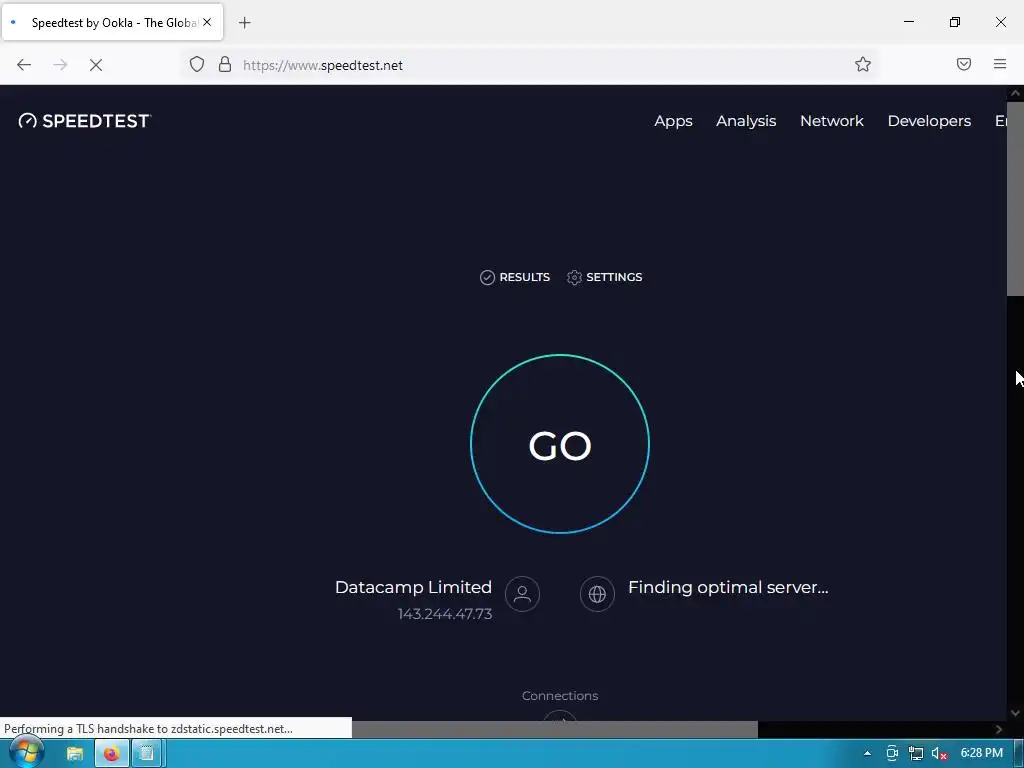1024x768 pixels.
Task: Click the Speedtest logo
Action: pyautogui.click(x=85, y=121)
